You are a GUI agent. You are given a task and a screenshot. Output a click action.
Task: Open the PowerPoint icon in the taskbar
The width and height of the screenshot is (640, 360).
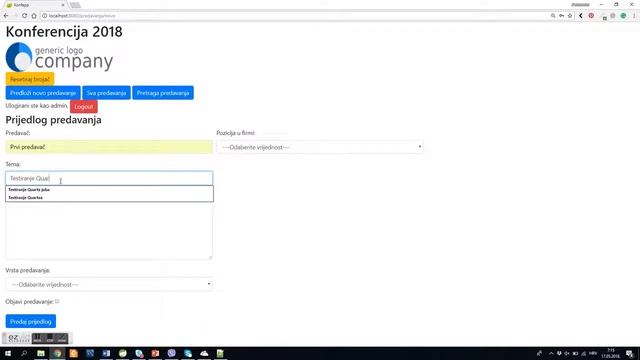[155, 353]
